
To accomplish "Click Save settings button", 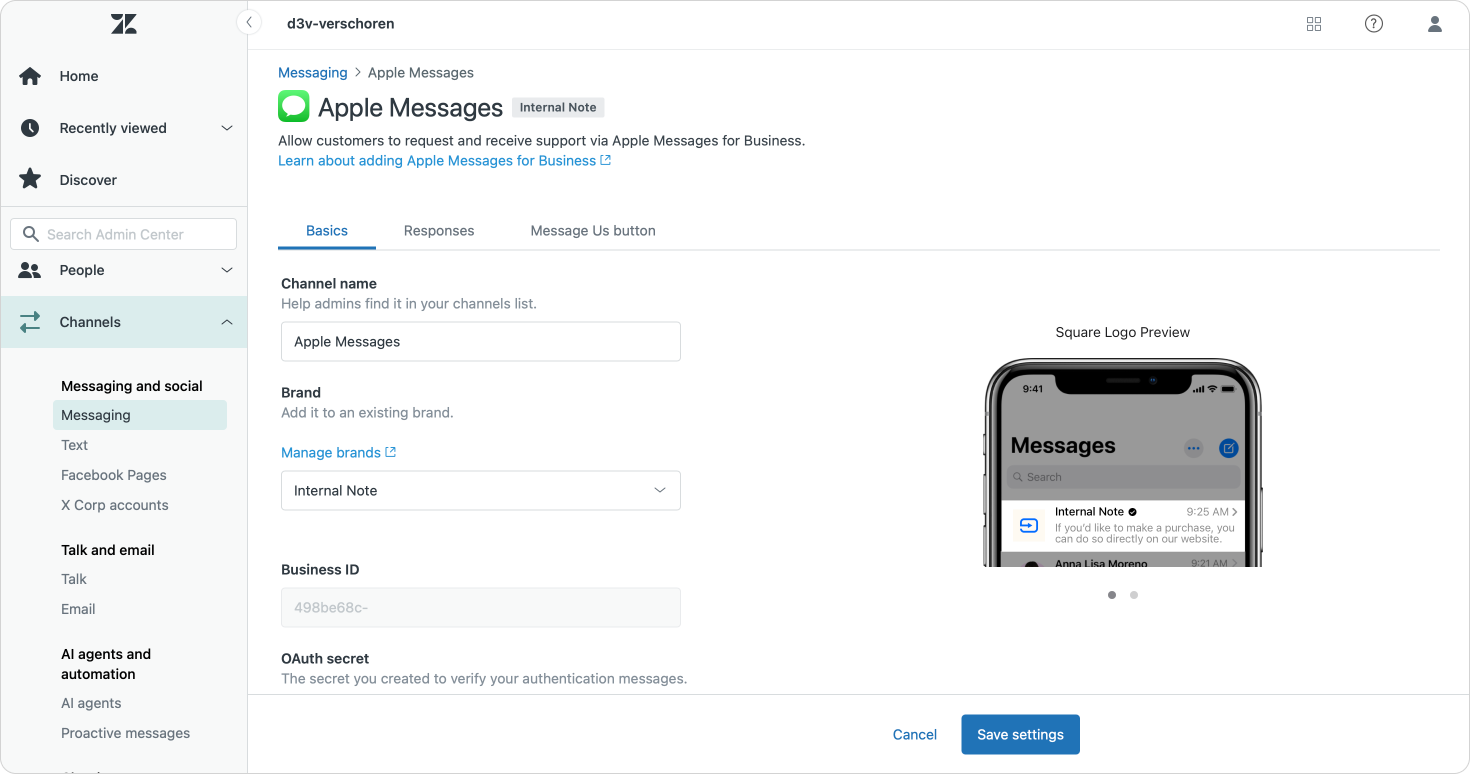I will coord(1020,735).
